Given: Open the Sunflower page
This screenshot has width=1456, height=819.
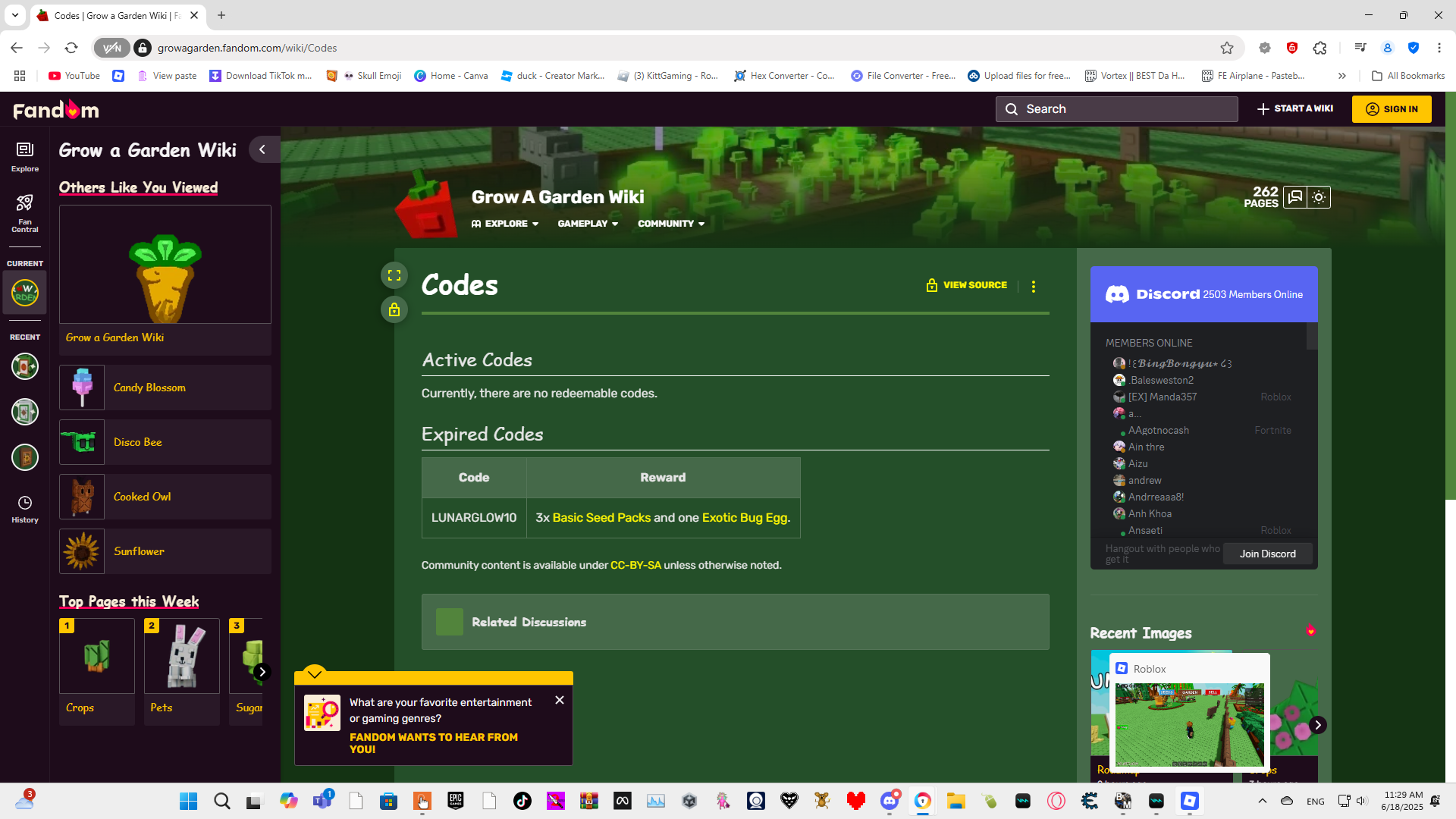Looking at the screenshot, I should 165,551.
